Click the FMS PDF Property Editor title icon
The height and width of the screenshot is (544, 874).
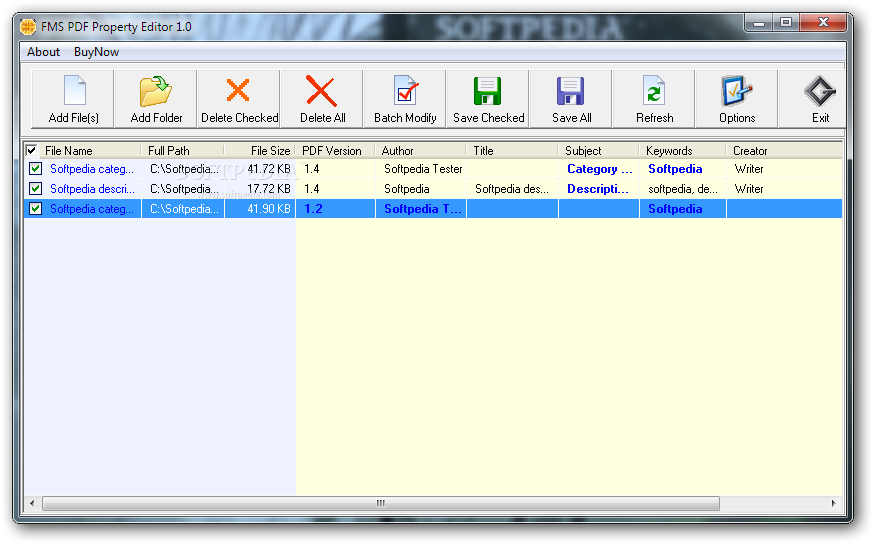coord(28,26)
